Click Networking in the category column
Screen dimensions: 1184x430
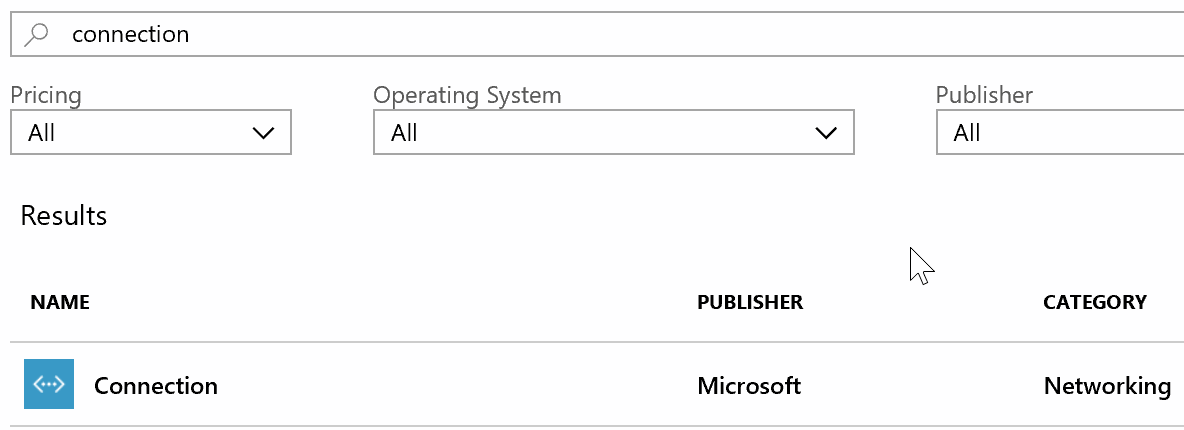pos(1107,386)
